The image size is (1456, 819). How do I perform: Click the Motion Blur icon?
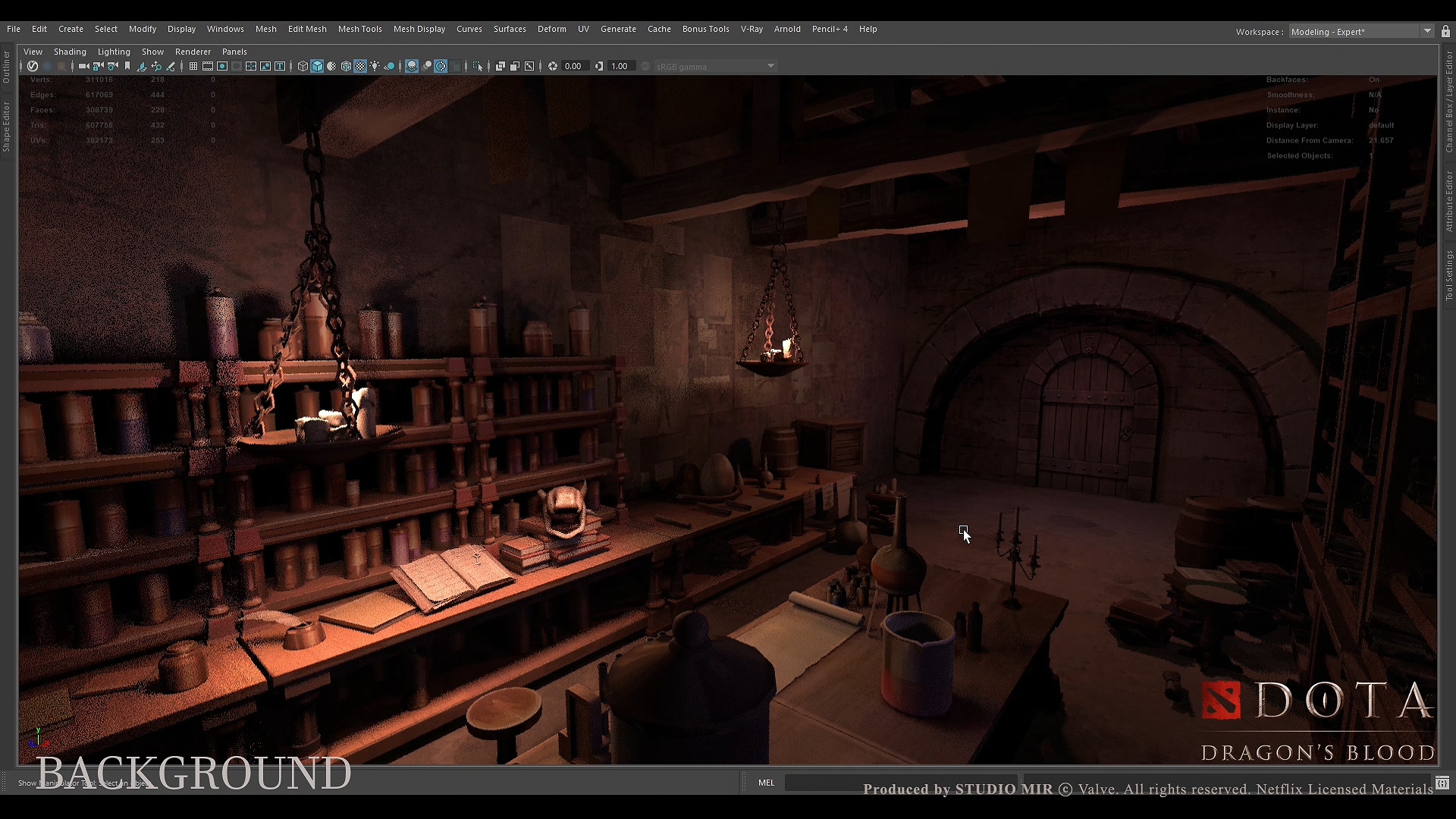[x=426, y=66]
